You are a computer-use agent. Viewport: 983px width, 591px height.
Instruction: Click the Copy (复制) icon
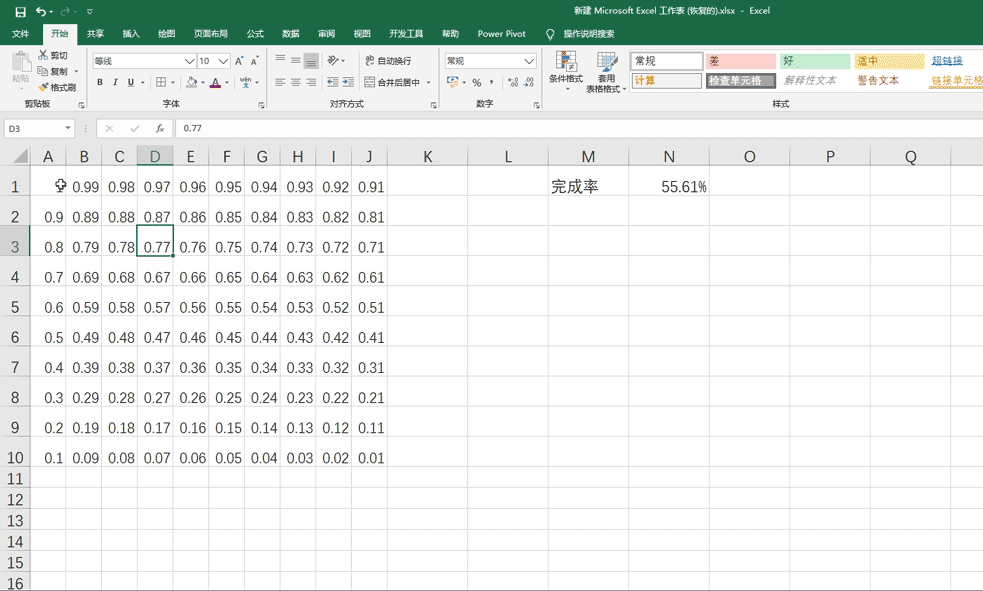coord(43,71)
